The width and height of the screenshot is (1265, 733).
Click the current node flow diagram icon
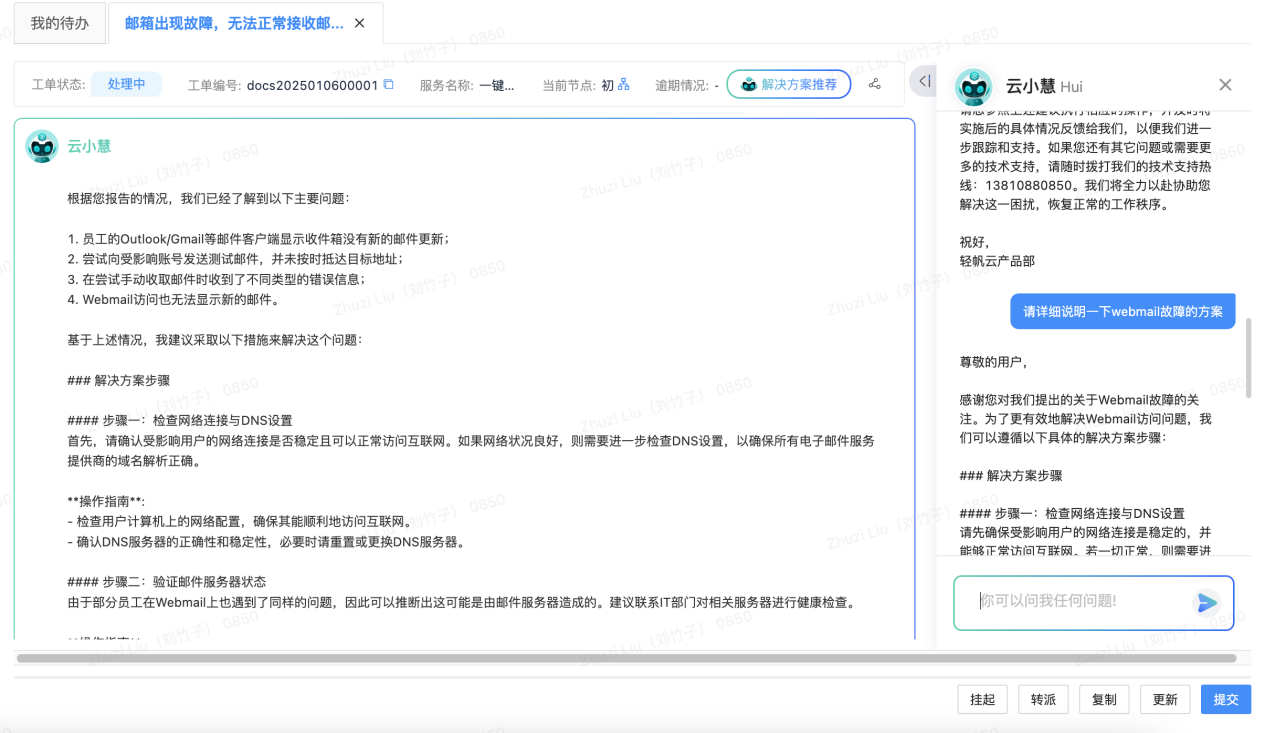[x=624, y=85]
